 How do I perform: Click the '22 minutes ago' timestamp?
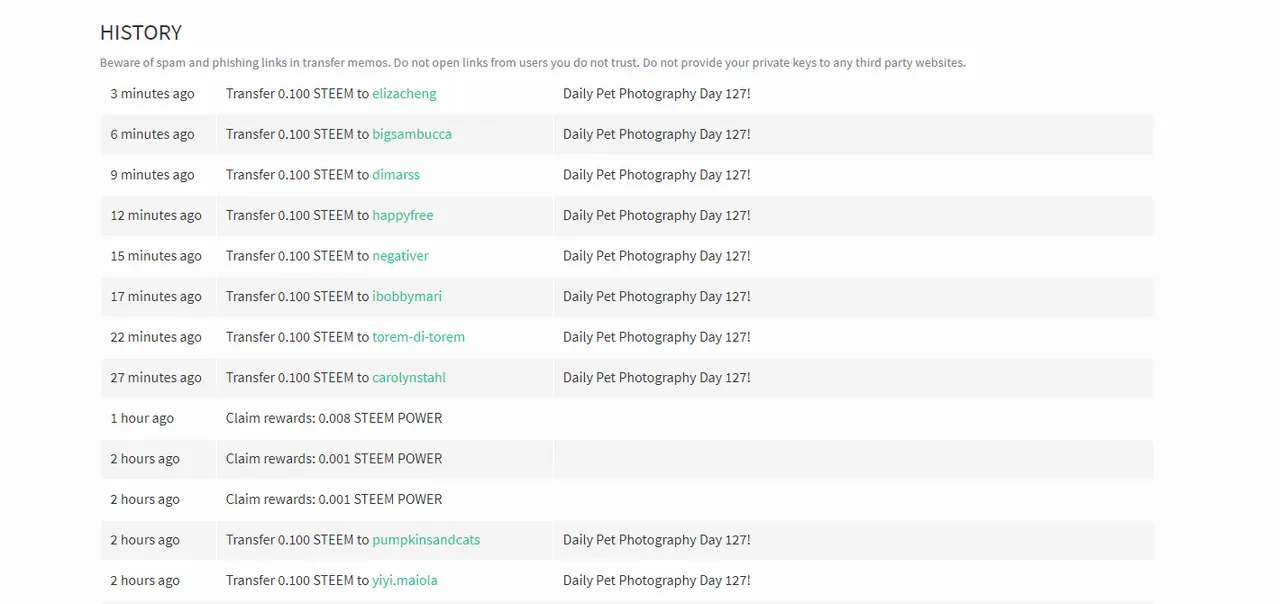tap(156, 337)
